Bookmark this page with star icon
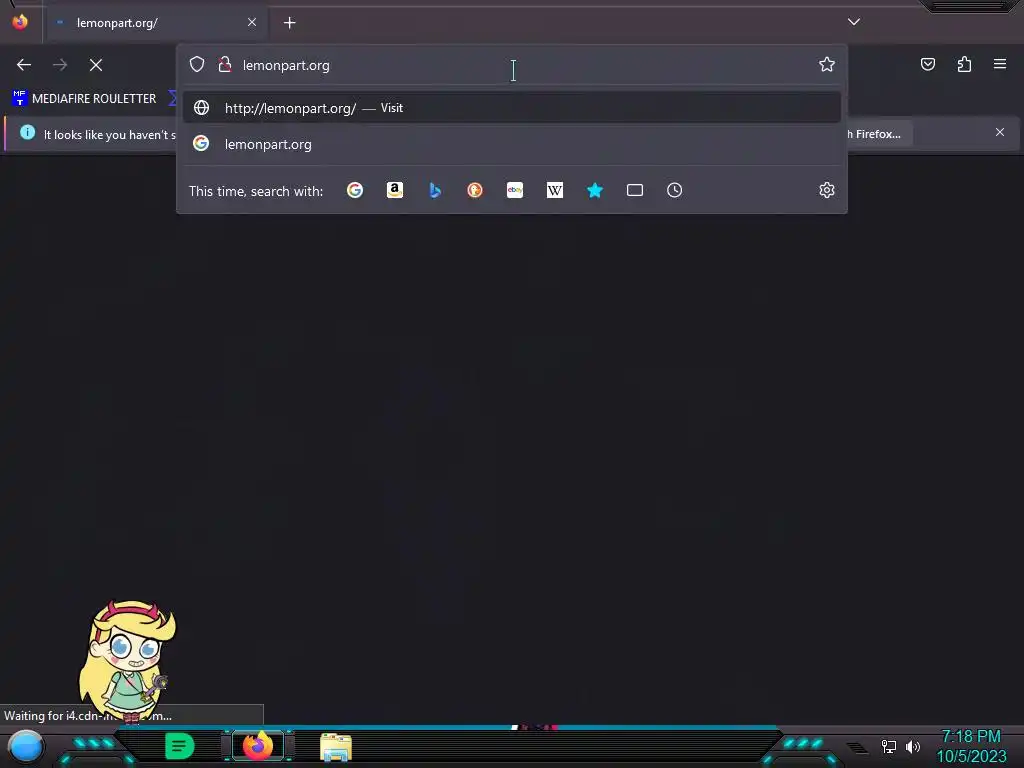The image size is (1024, 768). coord(827,64)
